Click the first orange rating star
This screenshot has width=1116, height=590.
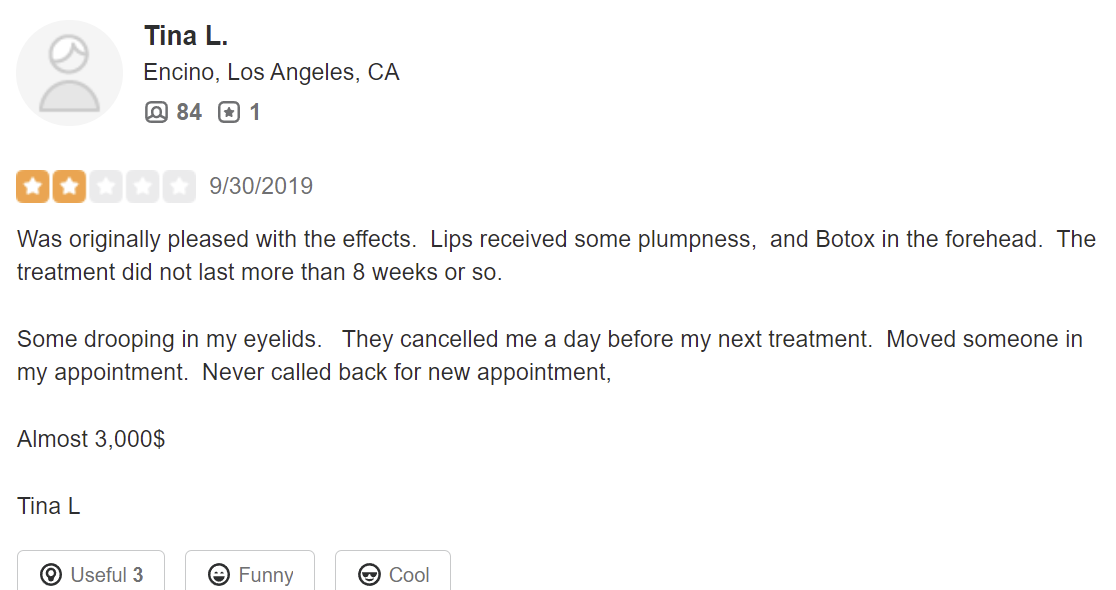click(x=33, y=187)
